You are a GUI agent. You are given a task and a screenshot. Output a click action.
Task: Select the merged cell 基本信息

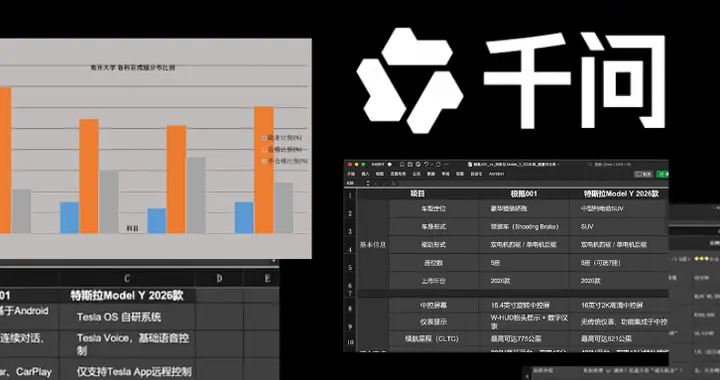coord(372,245)
